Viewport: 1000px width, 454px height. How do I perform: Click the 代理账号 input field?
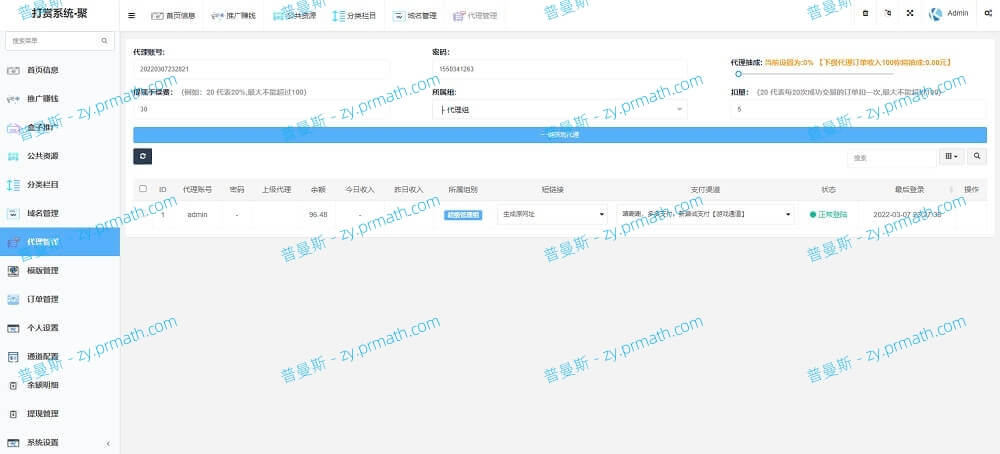(x=261, y=69)
